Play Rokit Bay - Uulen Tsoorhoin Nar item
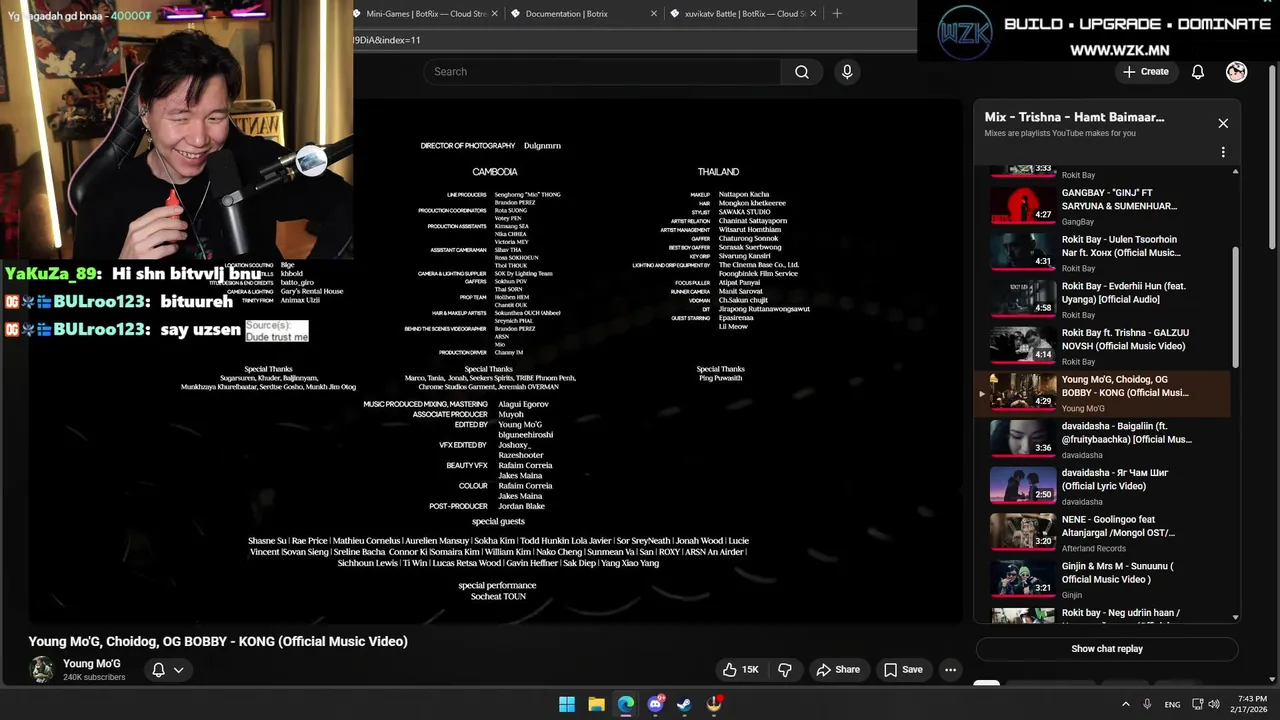Viewport: 1280px width, 720px height. click(x=1105, y=252)
